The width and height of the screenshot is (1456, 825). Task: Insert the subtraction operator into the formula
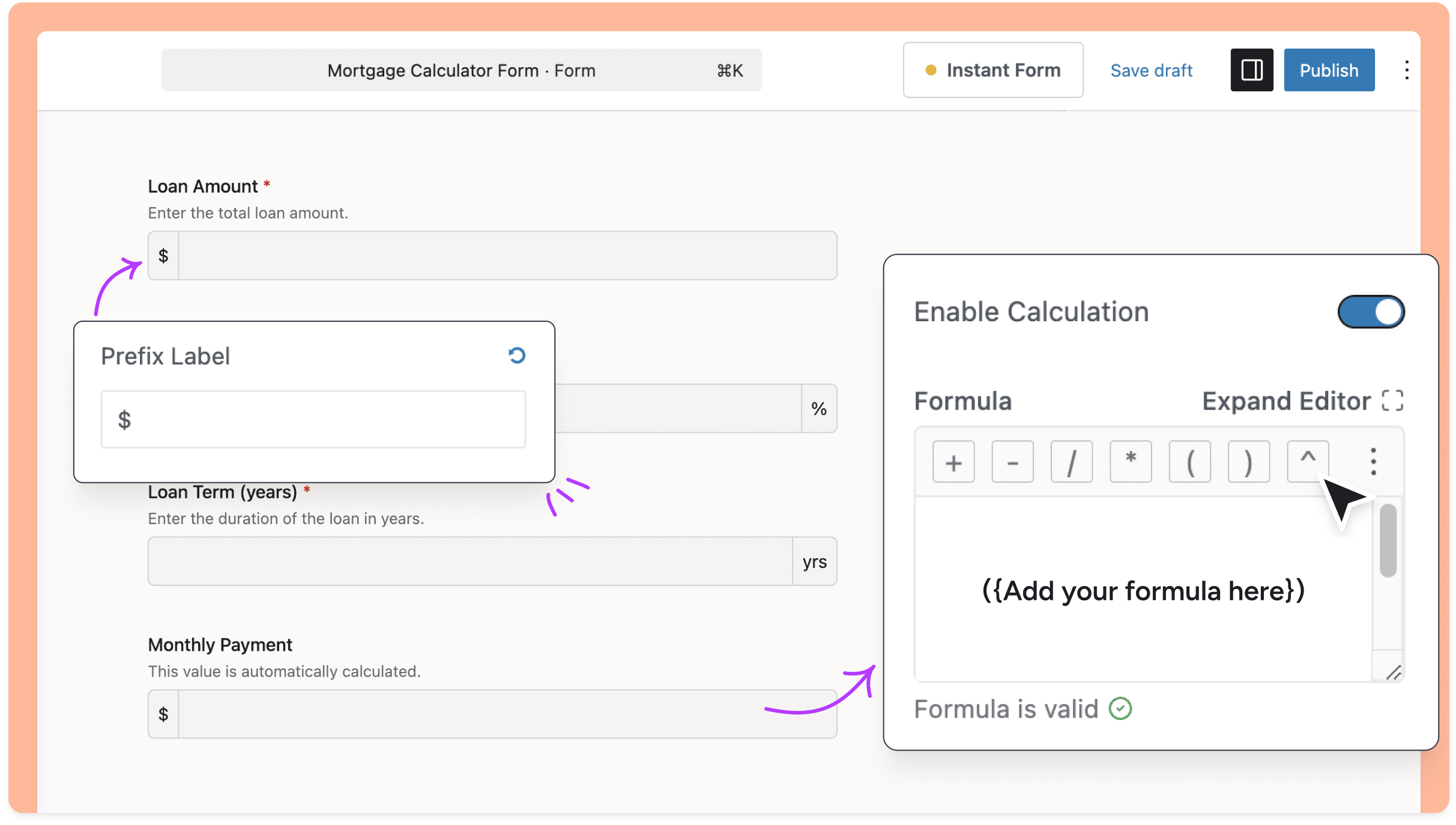1012,461
